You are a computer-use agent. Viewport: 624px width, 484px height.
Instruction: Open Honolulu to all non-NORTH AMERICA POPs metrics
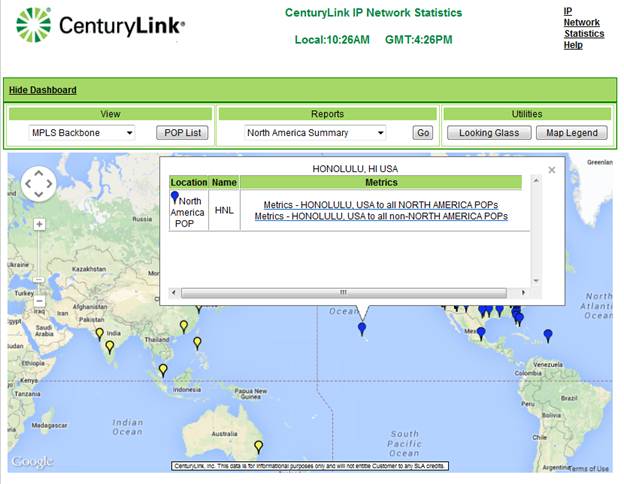(381, 216)
